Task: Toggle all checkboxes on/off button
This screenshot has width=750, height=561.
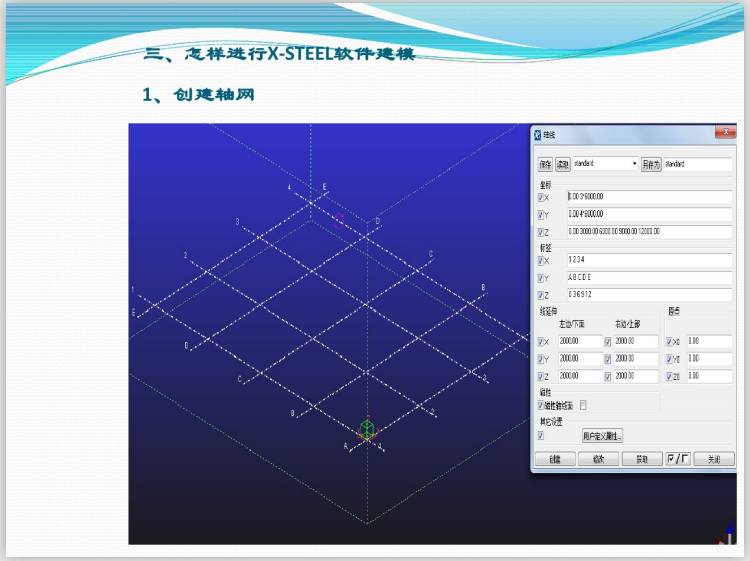Action: (678, 459)
